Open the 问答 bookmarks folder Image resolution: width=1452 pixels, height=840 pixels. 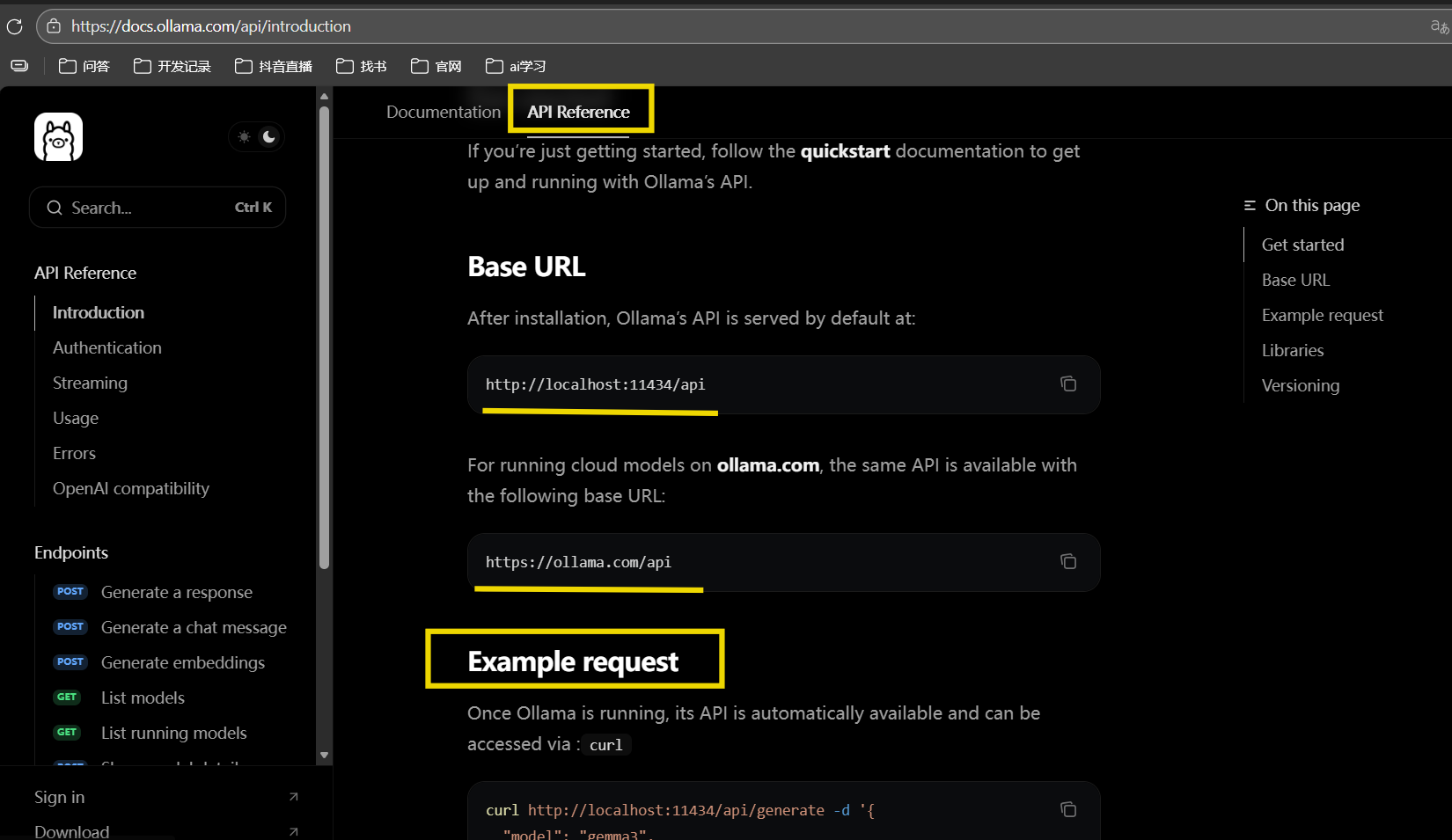[84, 66]
